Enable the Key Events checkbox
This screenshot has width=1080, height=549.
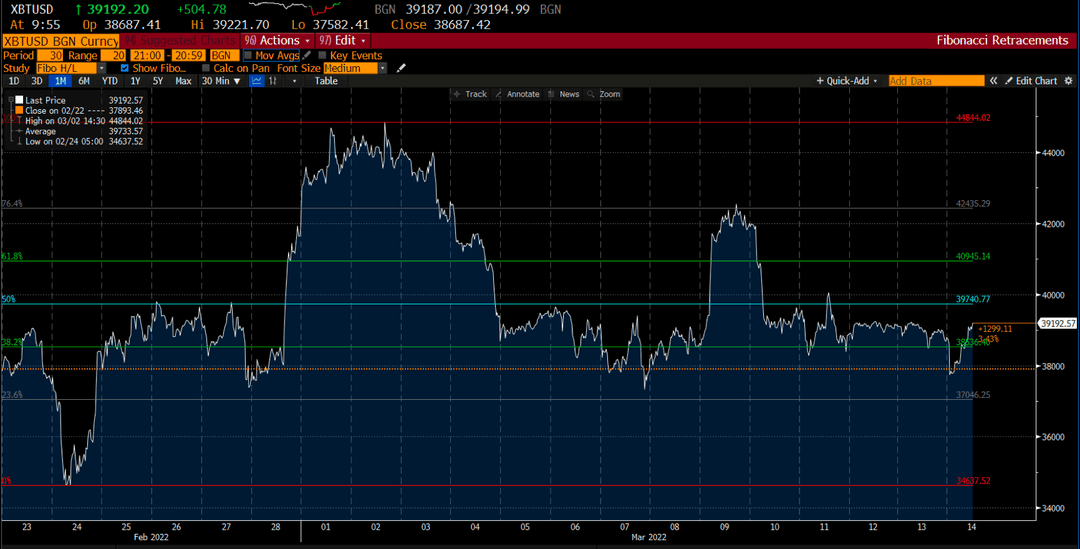(322, 56)
